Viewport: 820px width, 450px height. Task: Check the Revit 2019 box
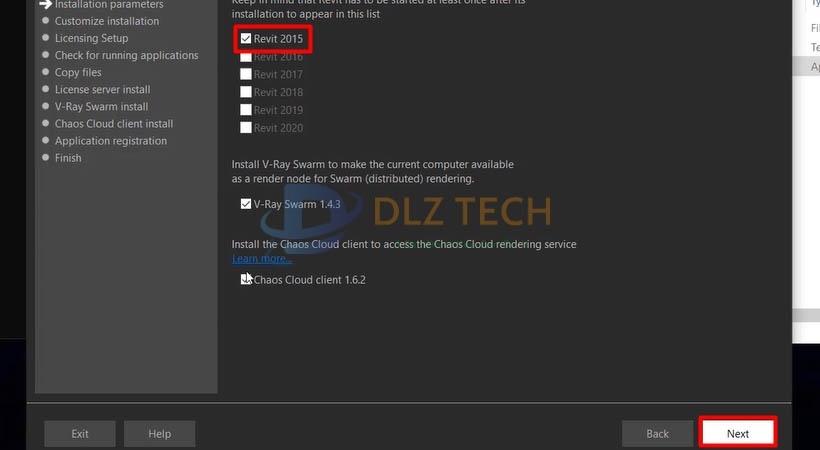246,110
